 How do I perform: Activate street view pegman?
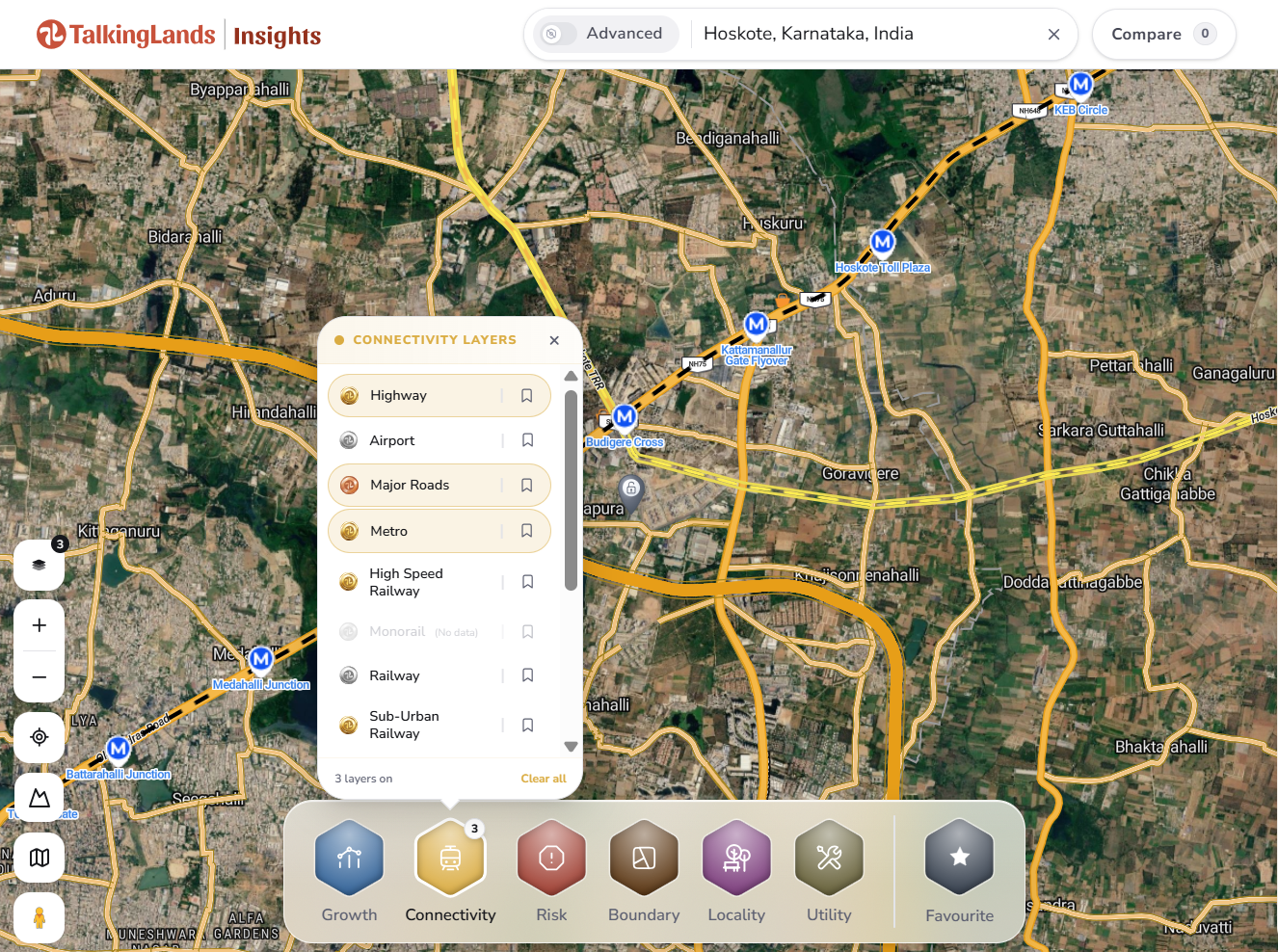39,917
